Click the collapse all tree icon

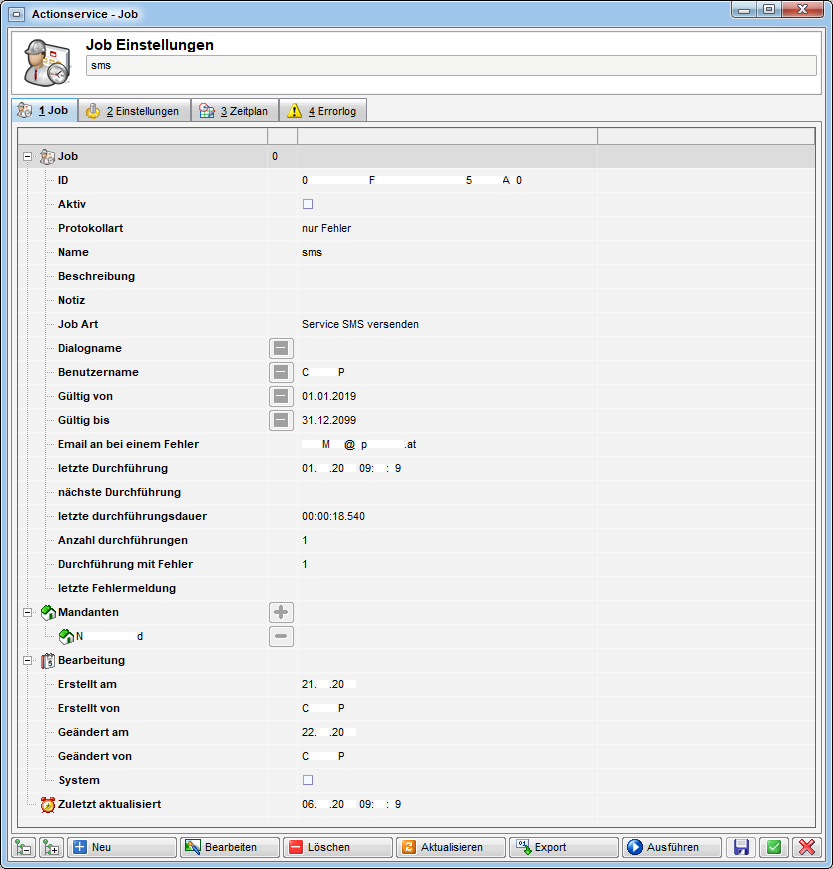click(24, 847)
